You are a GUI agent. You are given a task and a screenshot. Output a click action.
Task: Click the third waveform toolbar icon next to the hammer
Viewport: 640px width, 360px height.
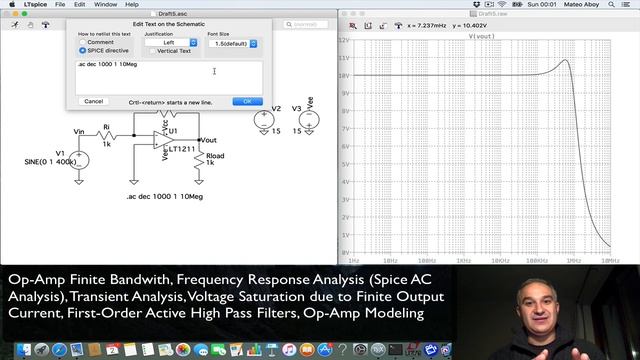383,26
